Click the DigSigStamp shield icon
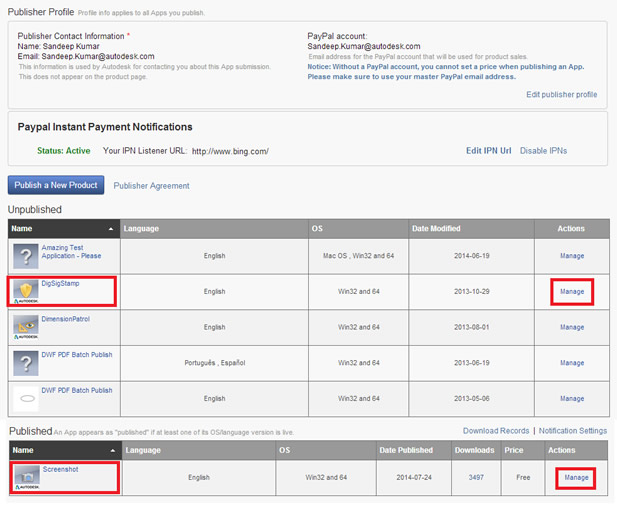617x505 pixels. click(26, 292)
